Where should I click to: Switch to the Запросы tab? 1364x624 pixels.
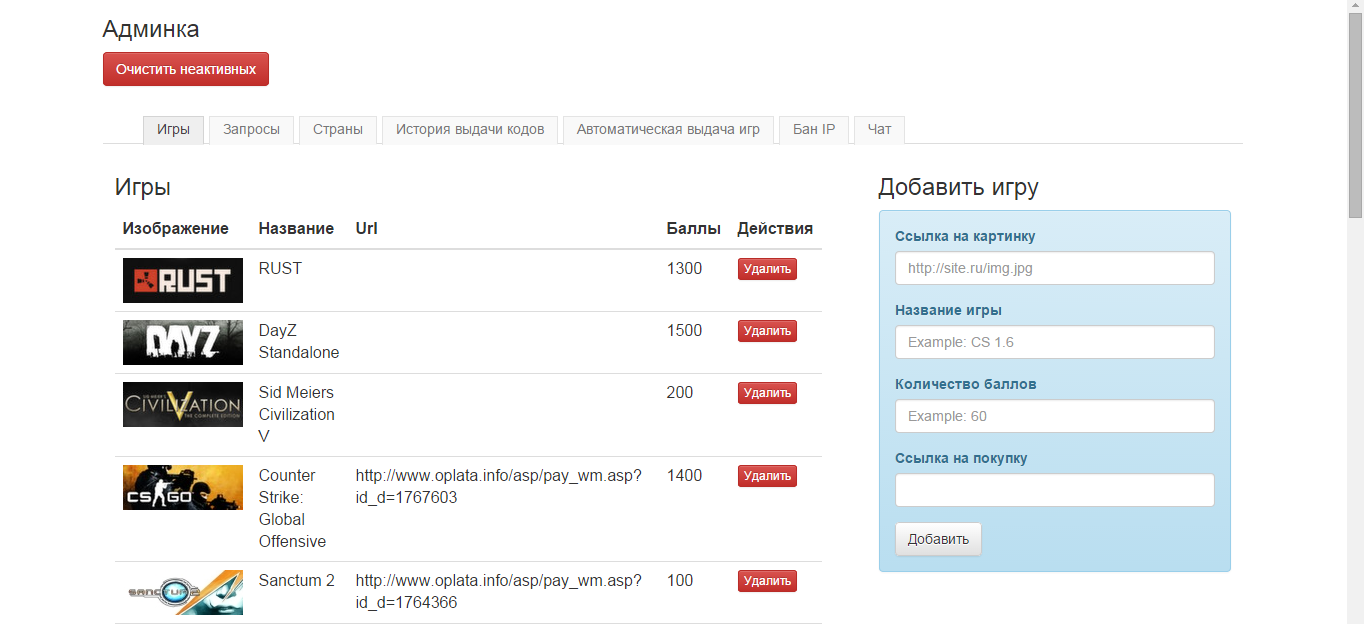[251, 130]
